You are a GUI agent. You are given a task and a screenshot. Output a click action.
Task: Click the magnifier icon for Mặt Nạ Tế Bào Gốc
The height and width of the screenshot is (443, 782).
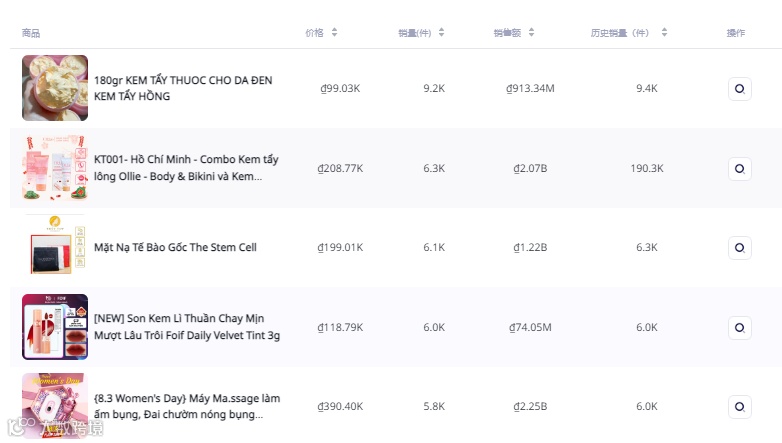(x=739, y=247)
